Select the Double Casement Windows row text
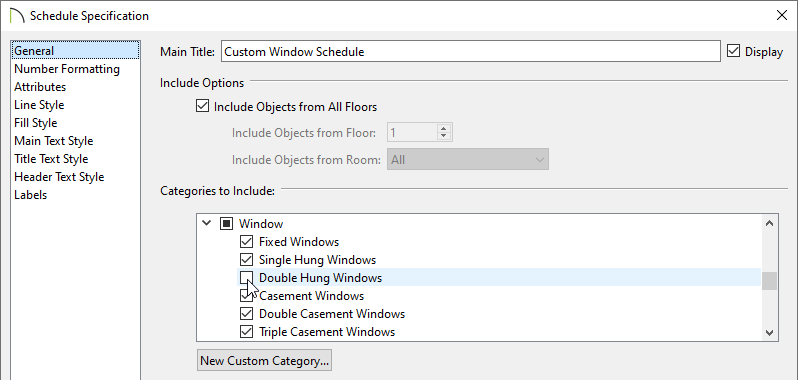The height and width of the screenshot is (380, 798). tap(332, 314)
